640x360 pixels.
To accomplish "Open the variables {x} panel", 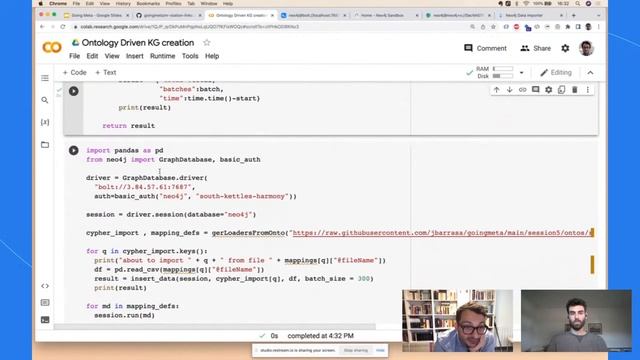I will [45, 122].
